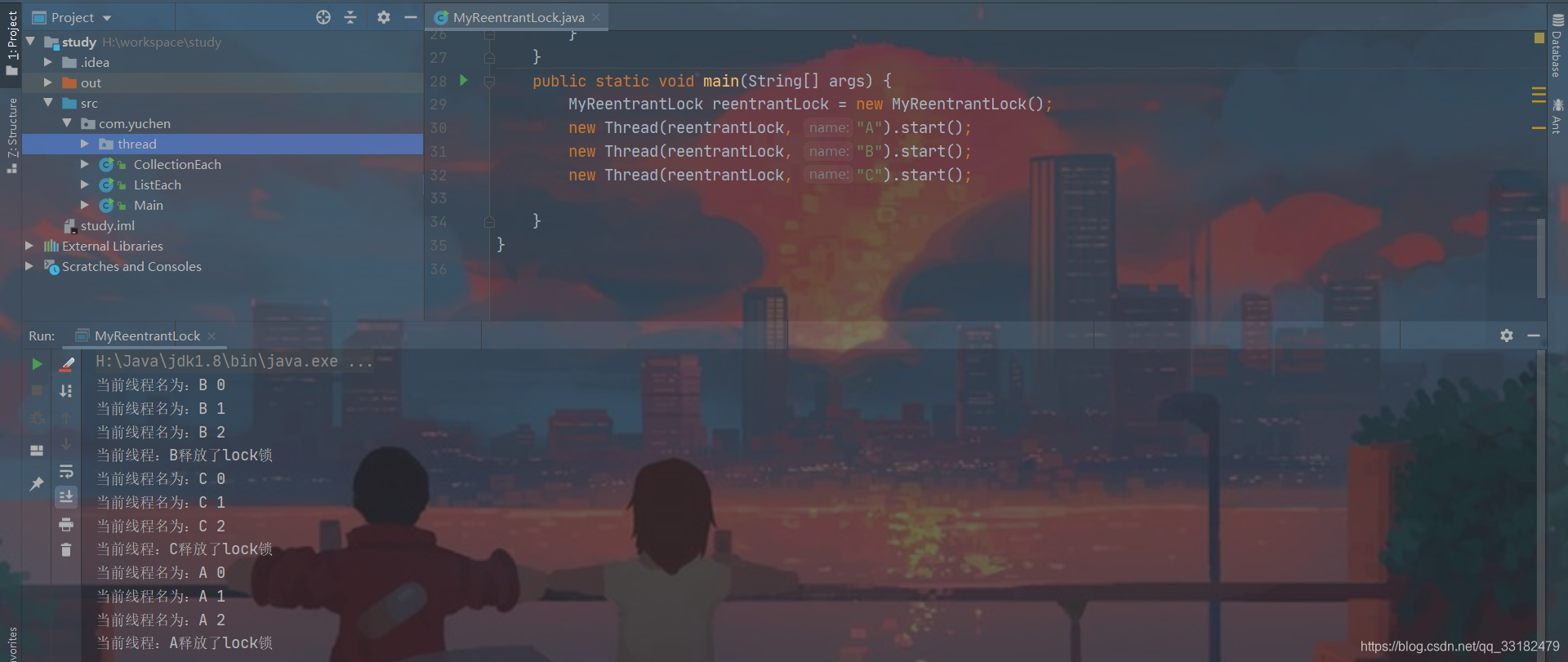
Task: Toggle the 1: Project side tab
Action: [11, 42]
